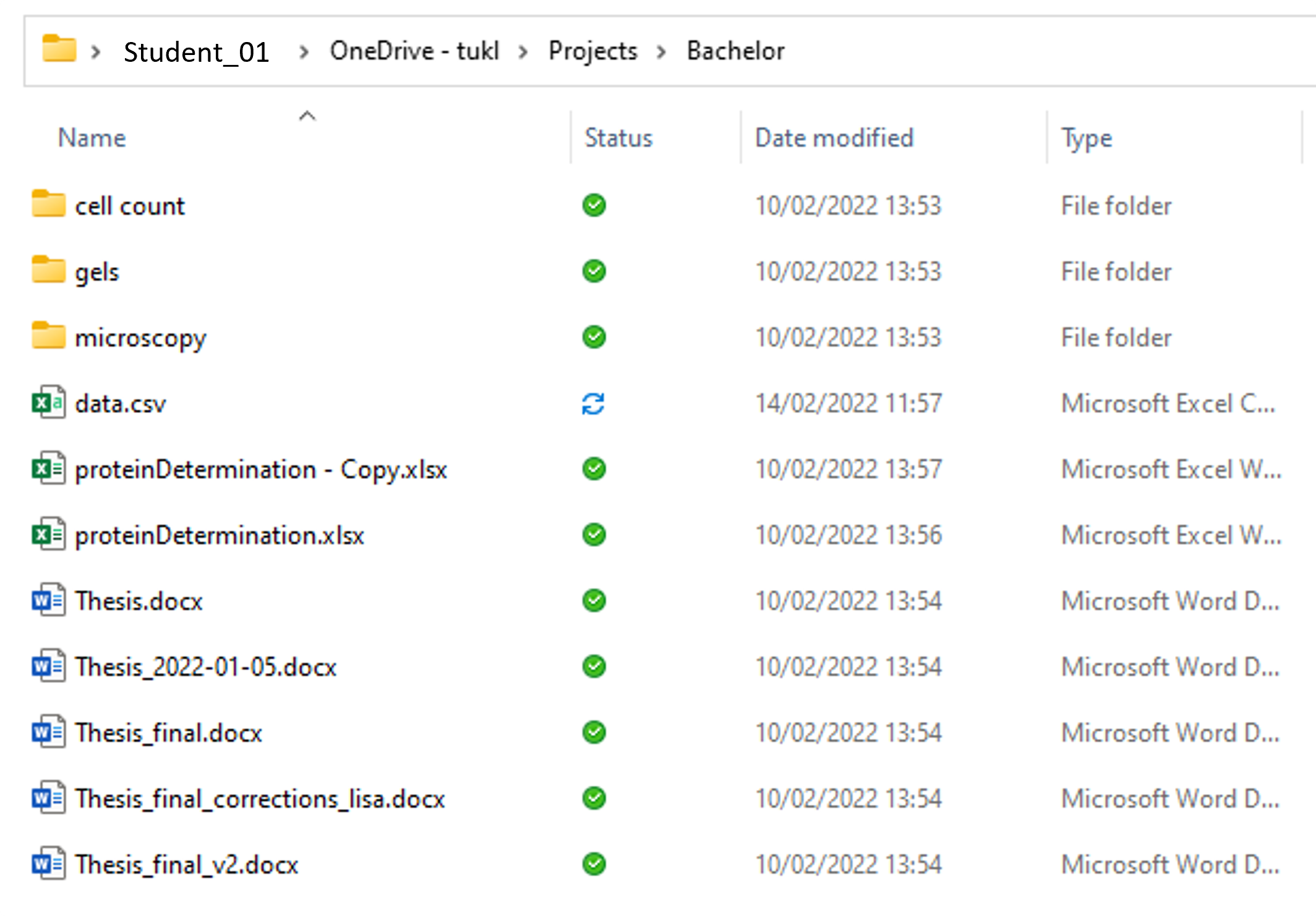The width and height of the screenshot is (1316, 916).
Task: Sort files by the Date modified column
Action: tap(835, 137)
